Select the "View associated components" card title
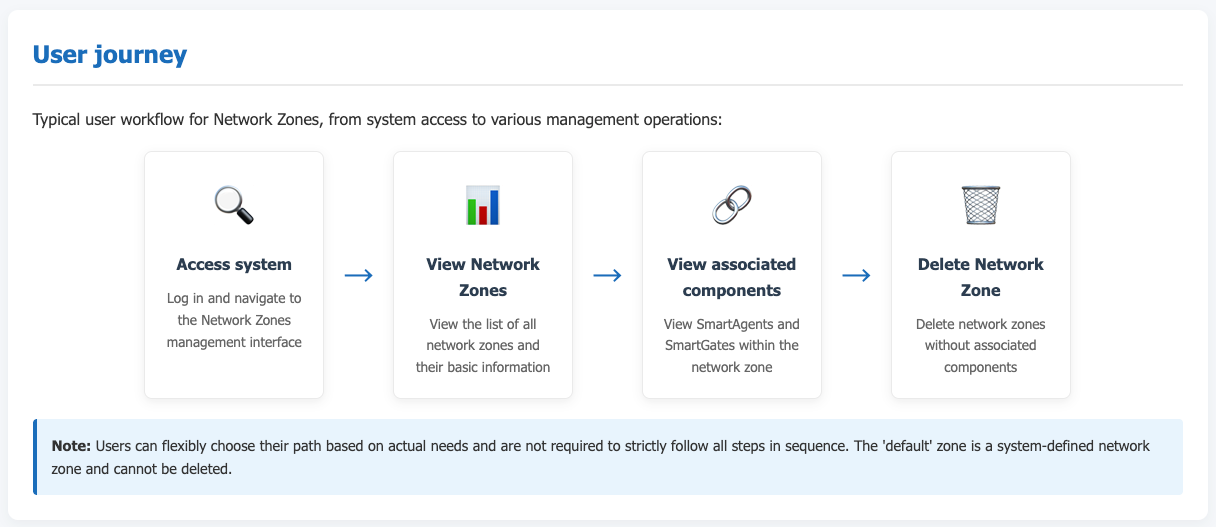Viewport: 1216px width, 527px height. pyautogui.click(x=732, y=277)
